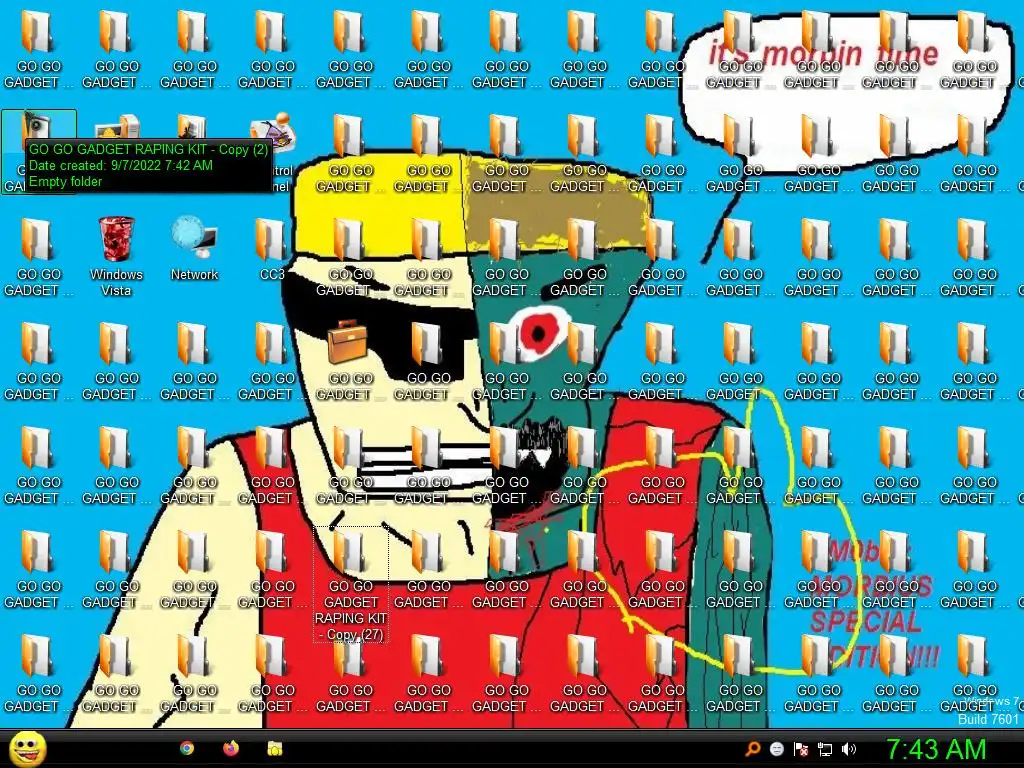Select the Network desktop icon

[194, 249]
